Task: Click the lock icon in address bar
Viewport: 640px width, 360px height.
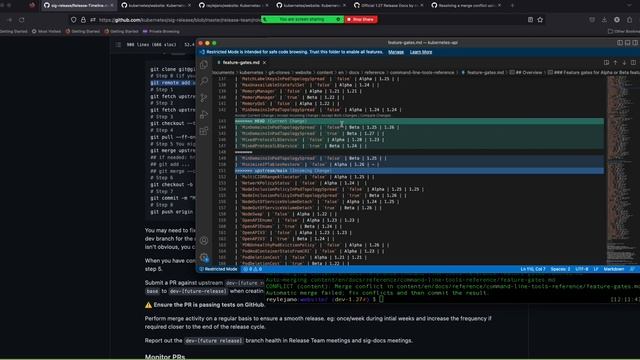Action: [83, 20]
